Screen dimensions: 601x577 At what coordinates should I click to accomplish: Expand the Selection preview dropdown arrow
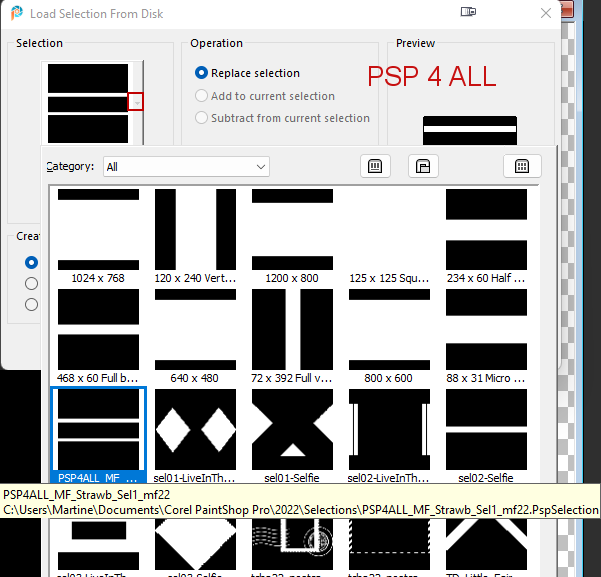[x=136, y=101]
